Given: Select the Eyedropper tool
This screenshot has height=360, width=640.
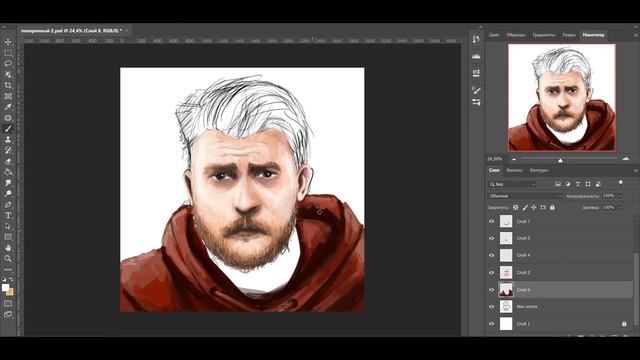Looking at the screenshot, I should [x=8, y=107].
